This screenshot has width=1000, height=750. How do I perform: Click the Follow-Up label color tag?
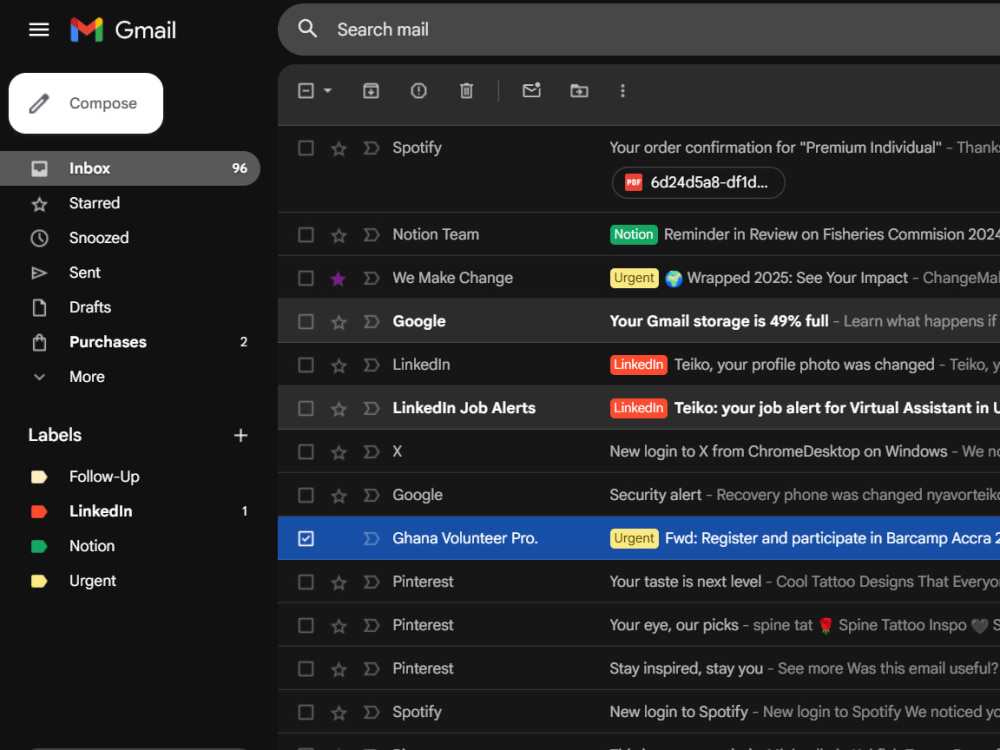[39, 476]
